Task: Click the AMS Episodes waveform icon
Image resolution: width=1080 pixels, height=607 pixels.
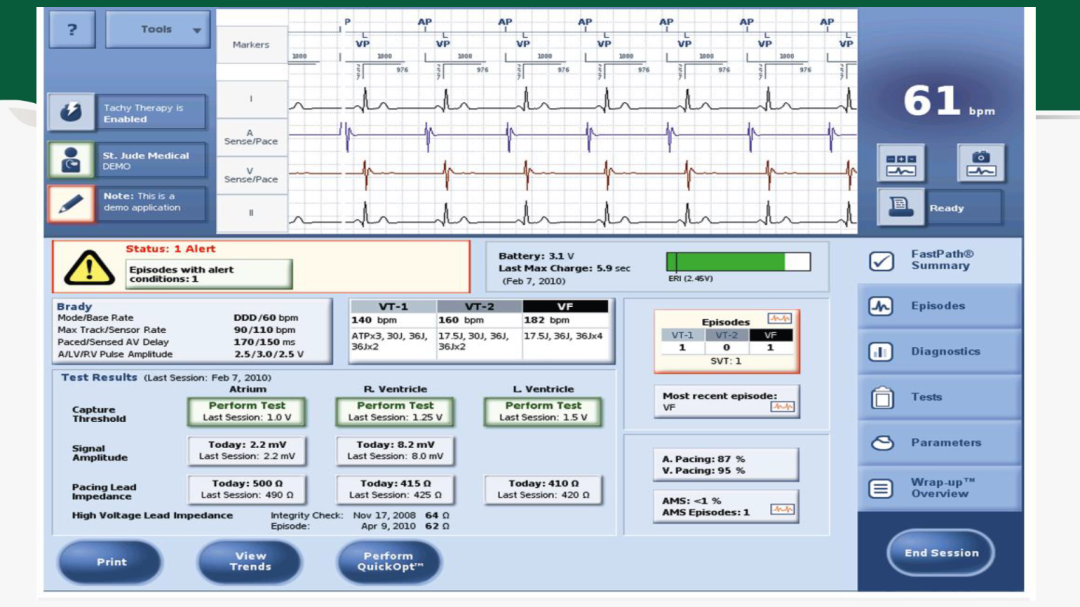Action: click(782, 511)
